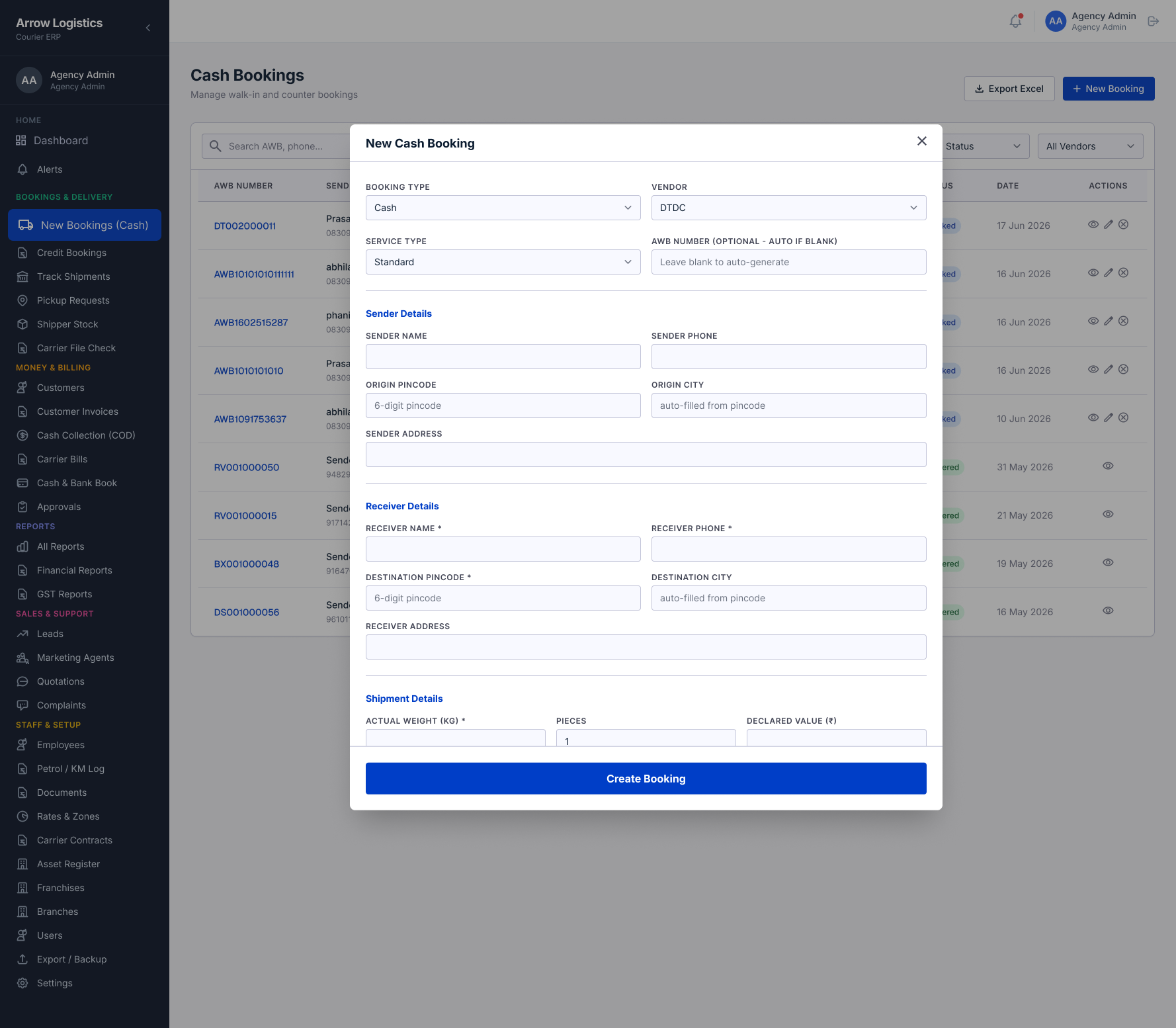Open AWB link RV001000050
Image resolution: width=1176 pixels, height=1028 pixels.
coord(247,467)
